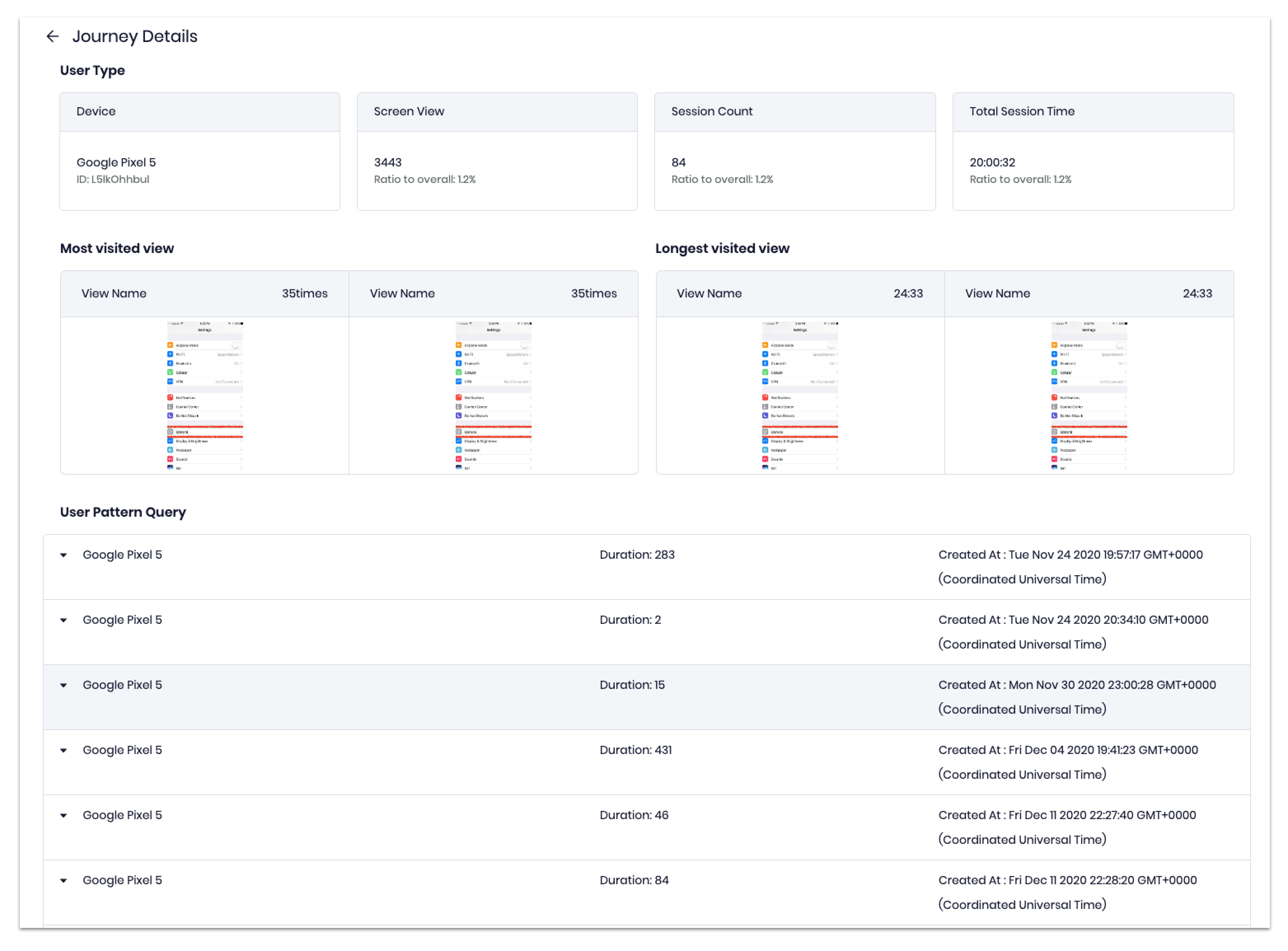Click the Total Session Time card 20:00:32

(x=1093, y=152)
